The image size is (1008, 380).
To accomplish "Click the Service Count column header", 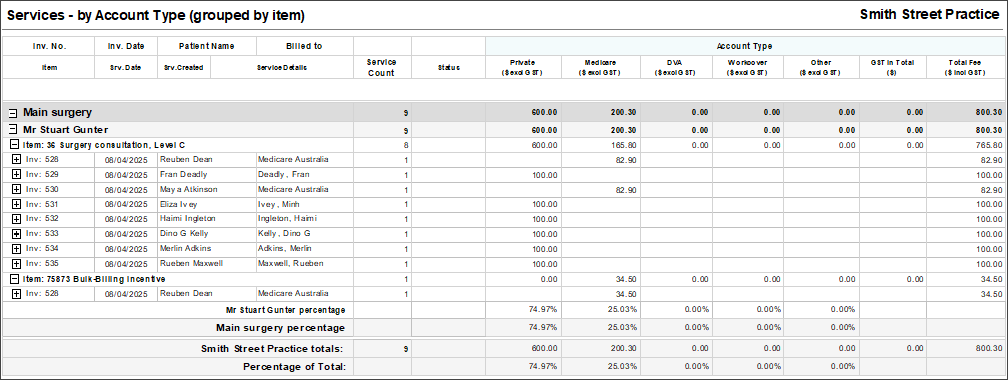I will tap(382, 68).
